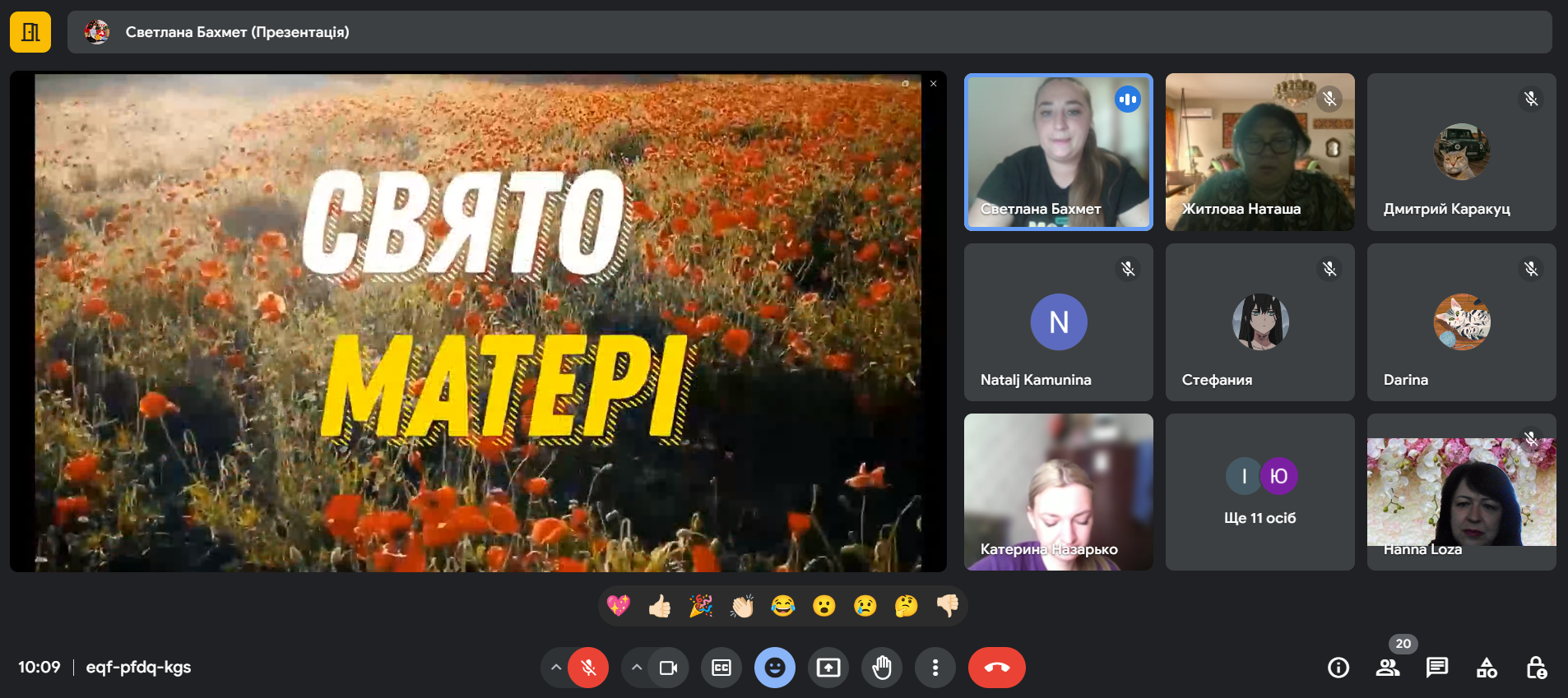
Task: Send the thumbs up reaction
Action: click(x=659, y=607)
